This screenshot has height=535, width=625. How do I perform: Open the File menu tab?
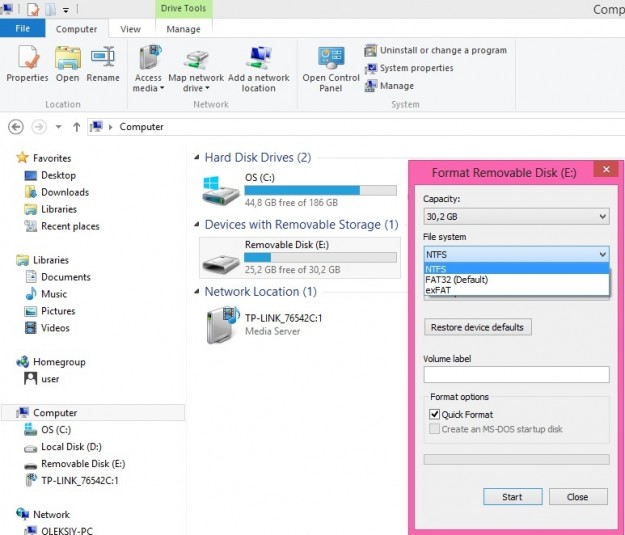tap(21, 30)
